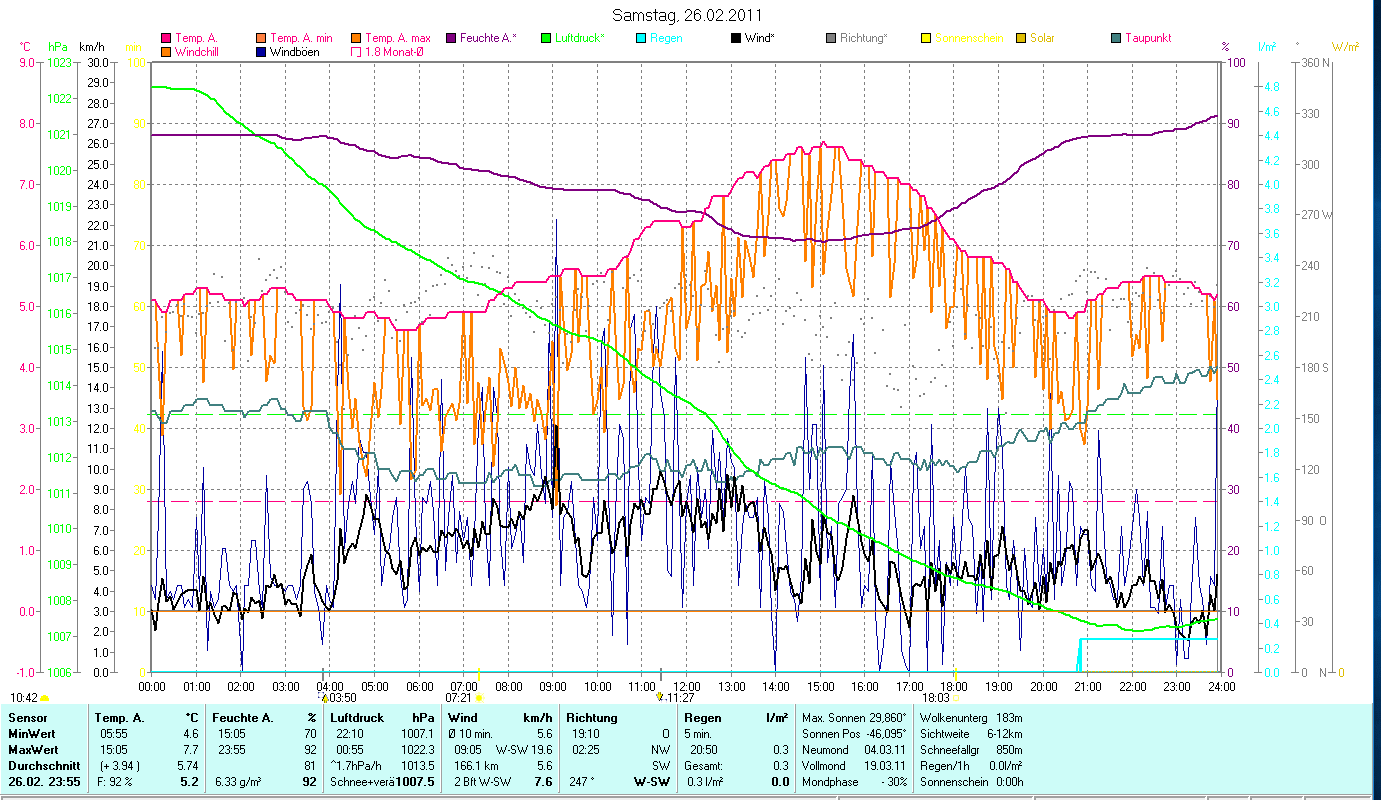Click the purple Feuchte A. legend square

pyautogui.click(x=451, y=38)
